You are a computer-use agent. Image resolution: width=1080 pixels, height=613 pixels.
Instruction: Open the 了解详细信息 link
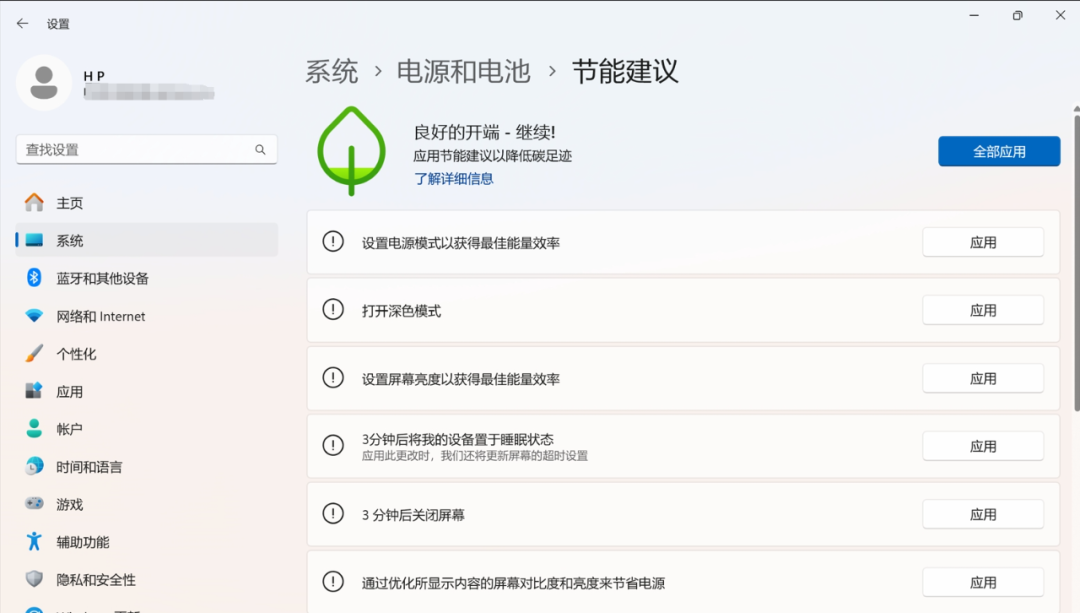coord(453,178)
